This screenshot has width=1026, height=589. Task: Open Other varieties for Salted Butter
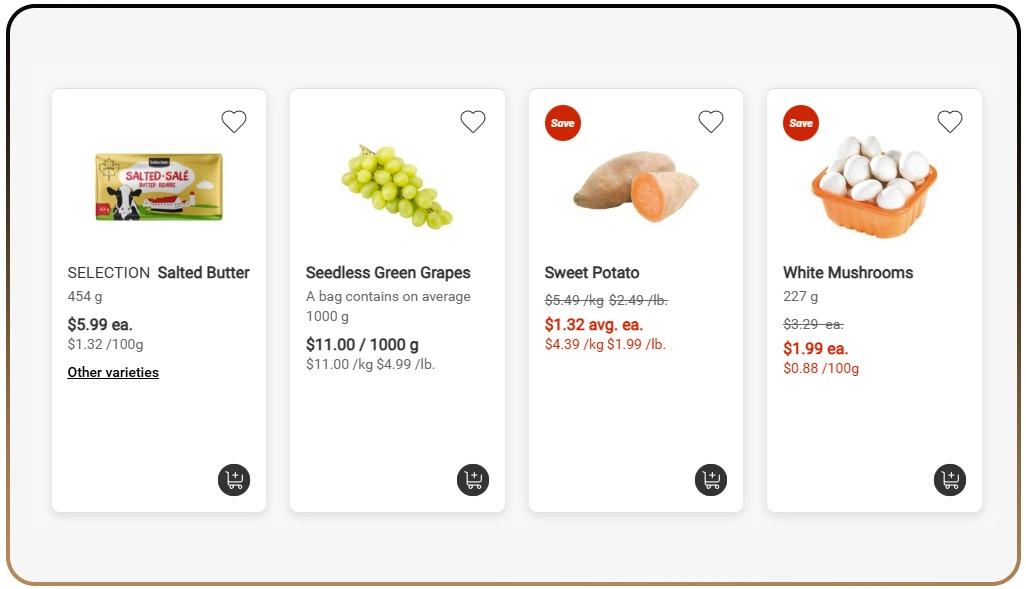coord(113,372)
